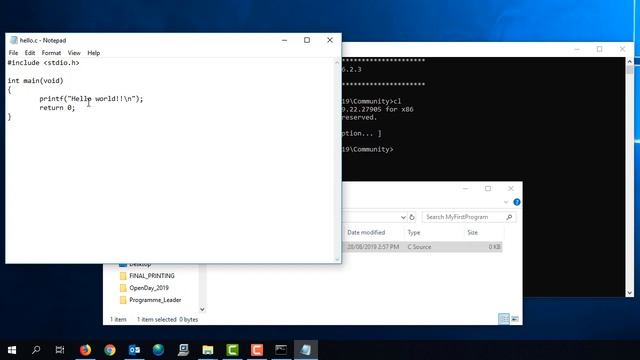Place cursor on the '#include <stdio.h>' line

(44, 63)
